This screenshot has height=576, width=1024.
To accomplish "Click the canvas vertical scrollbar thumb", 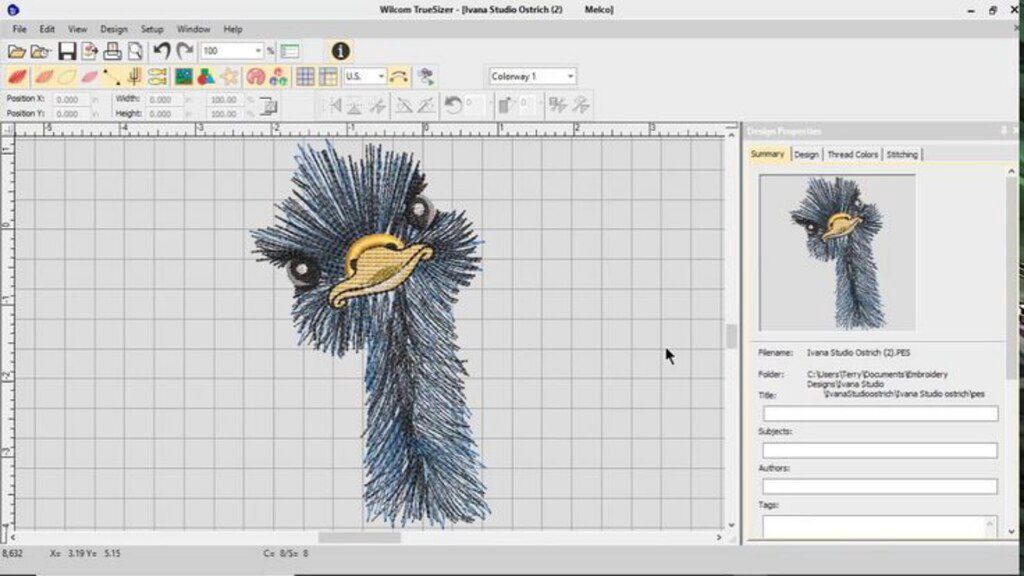I will point(731,336).
